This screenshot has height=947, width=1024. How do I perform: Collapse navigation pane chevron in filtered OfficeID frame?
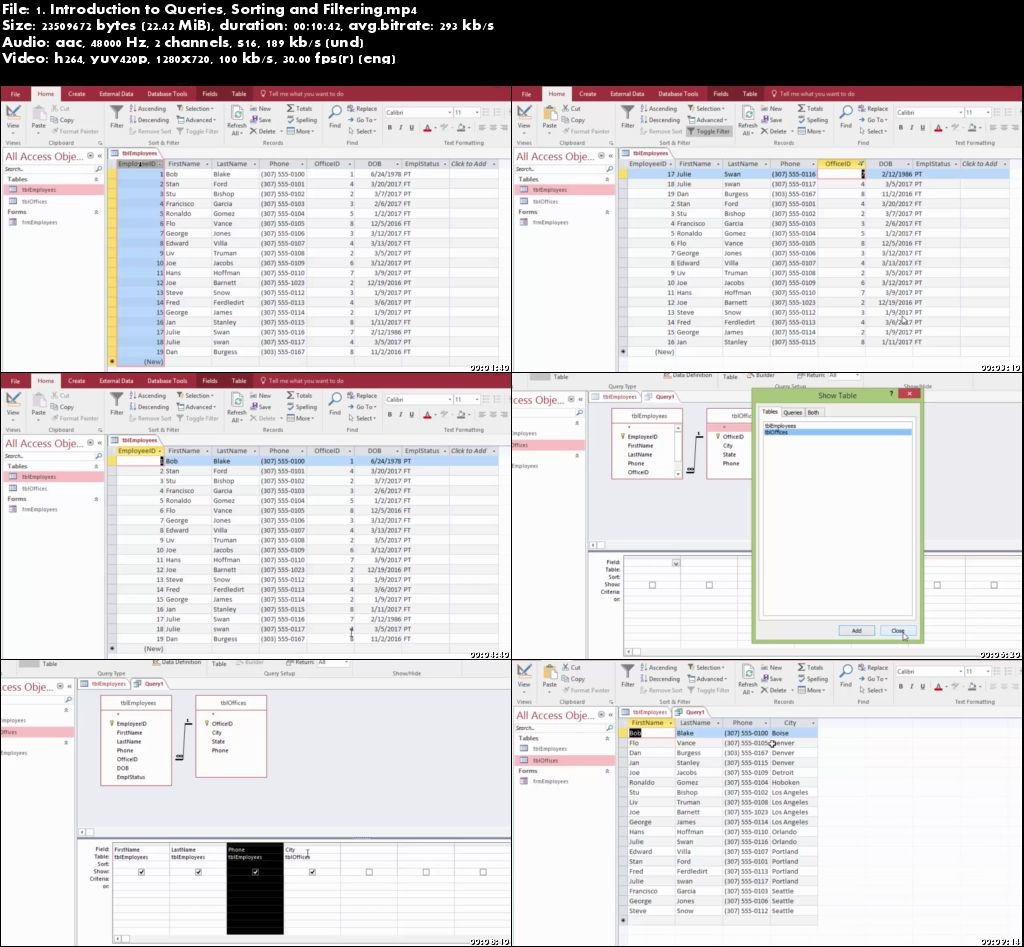pos(611,156)
